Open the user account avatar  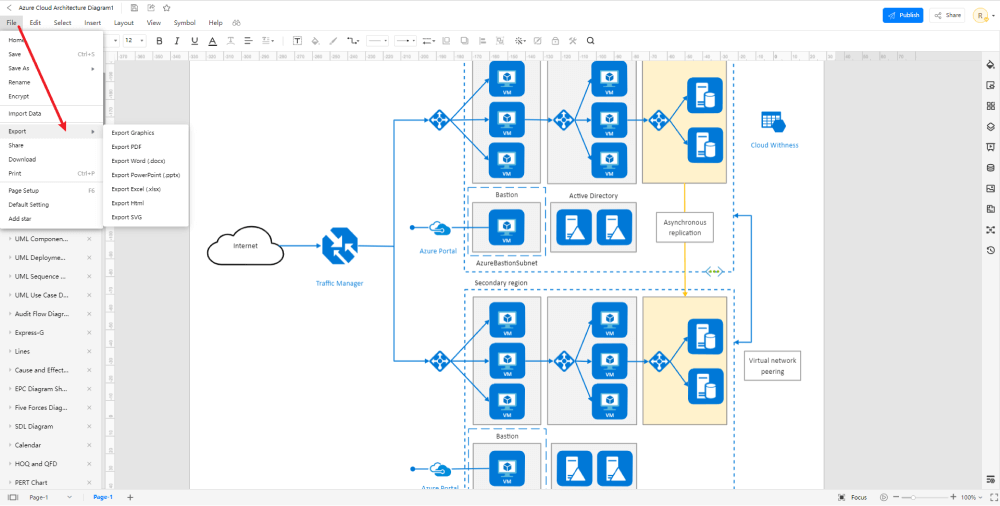[980, 15]
